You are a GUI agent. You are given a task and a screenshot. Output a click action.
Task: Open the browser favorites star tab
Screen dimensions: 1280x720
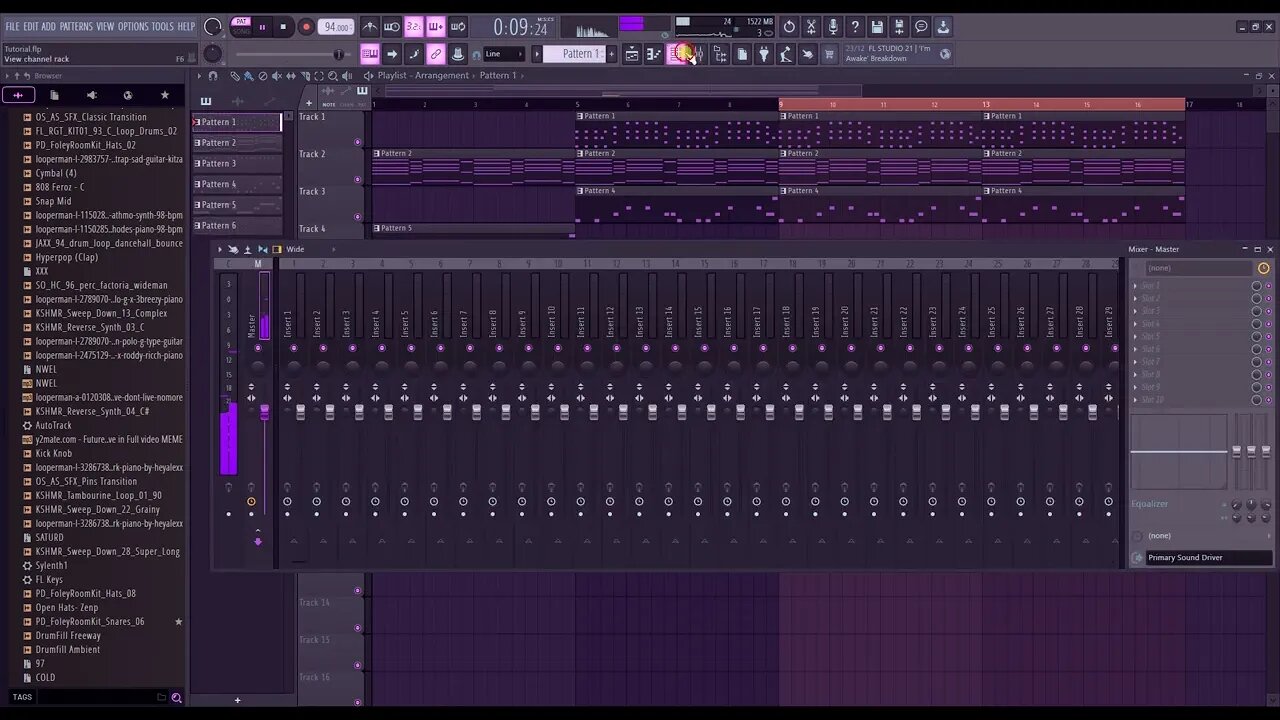tap(165, 95)
